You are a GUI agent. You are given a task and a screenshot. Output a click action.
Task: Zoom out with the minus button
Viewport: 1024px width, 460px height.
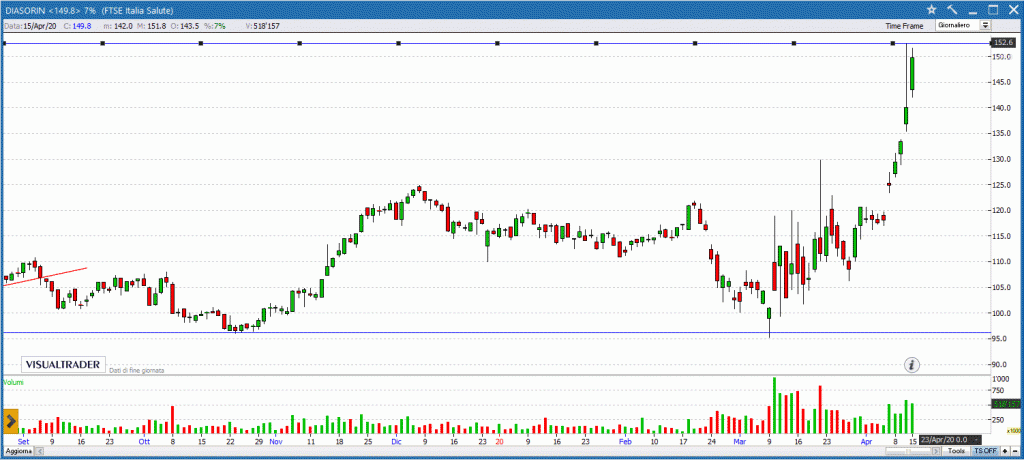1014,451
